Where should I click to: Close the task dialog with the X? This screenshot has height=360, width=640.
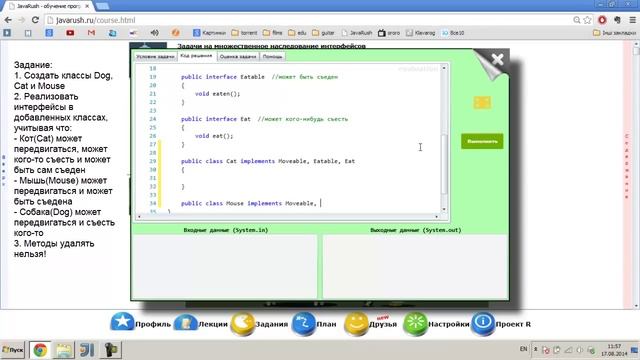pos(498,60)
